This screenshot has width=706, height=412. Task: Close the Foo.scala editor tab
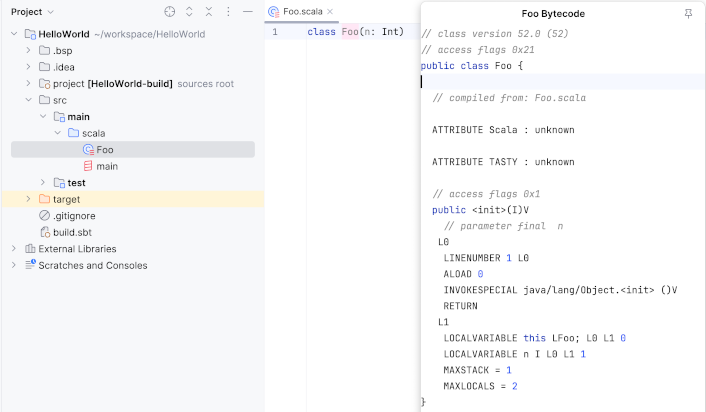[x=331, y=12]
